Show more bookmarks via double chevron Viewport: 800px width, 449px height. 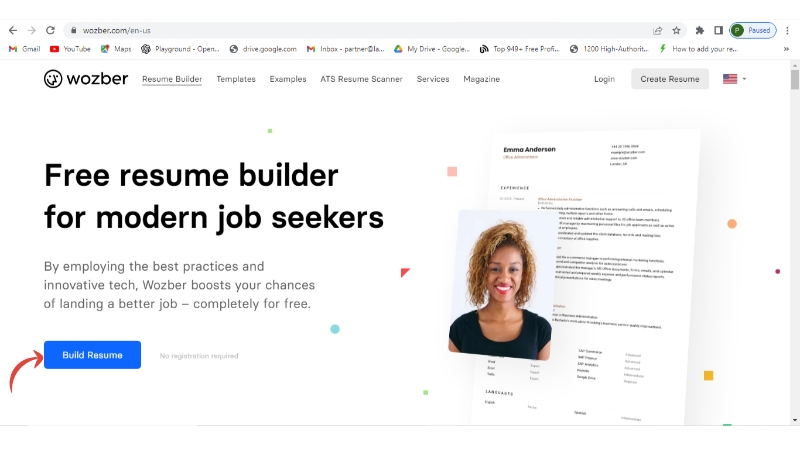point(786,49)
